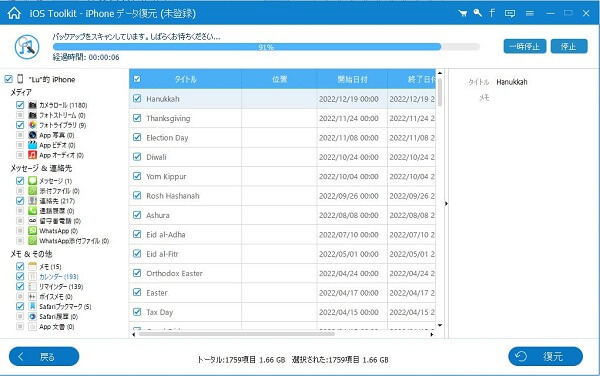Pause scan with 一時停止 button
Screen dimensions: 600x376
click(x=525, y=46)
